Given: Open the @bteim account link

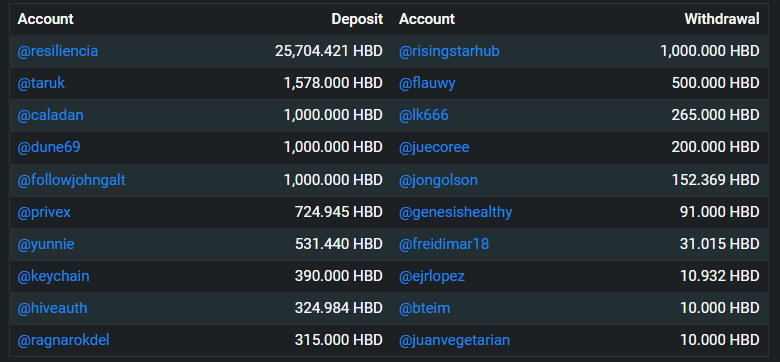Looking at the screenshot, I should coord(424,308).
